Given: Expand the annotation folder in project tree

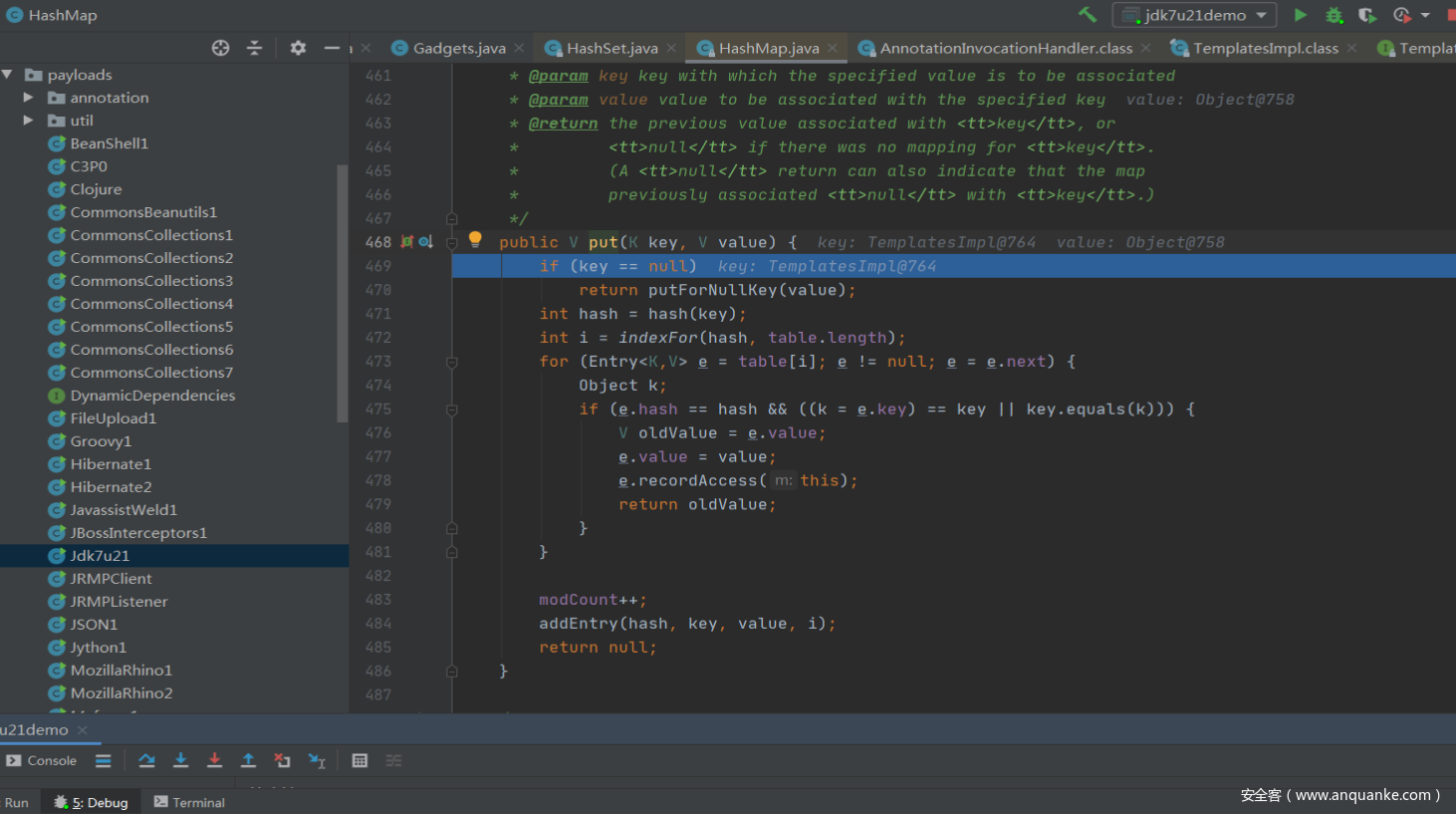Looking at the screenshot, I should pyautogui.click(x=28, y=98).
